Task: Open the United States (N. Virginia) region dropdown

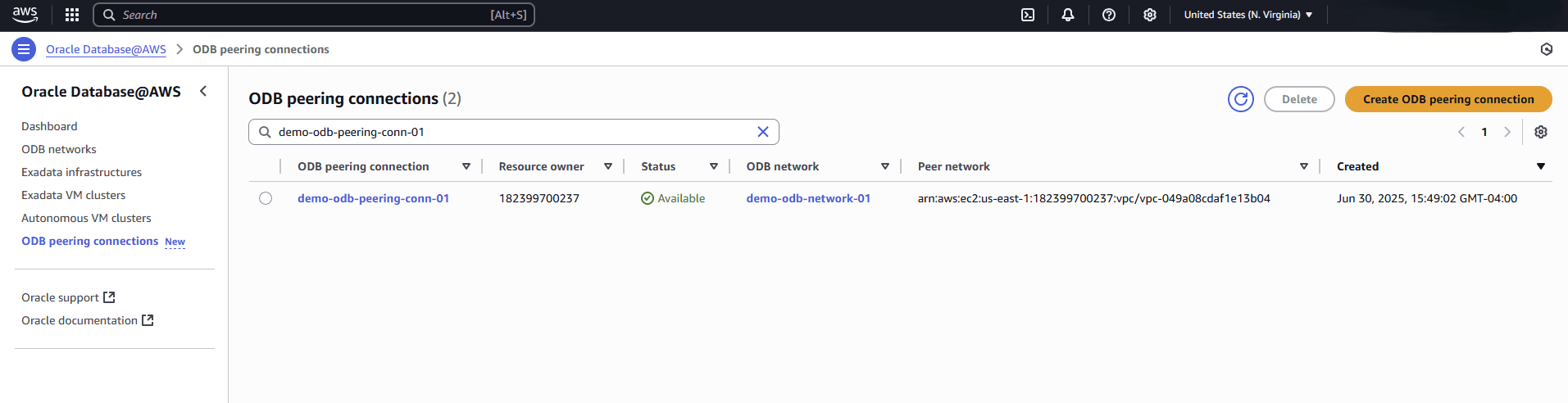Action: pos(1248,15)
